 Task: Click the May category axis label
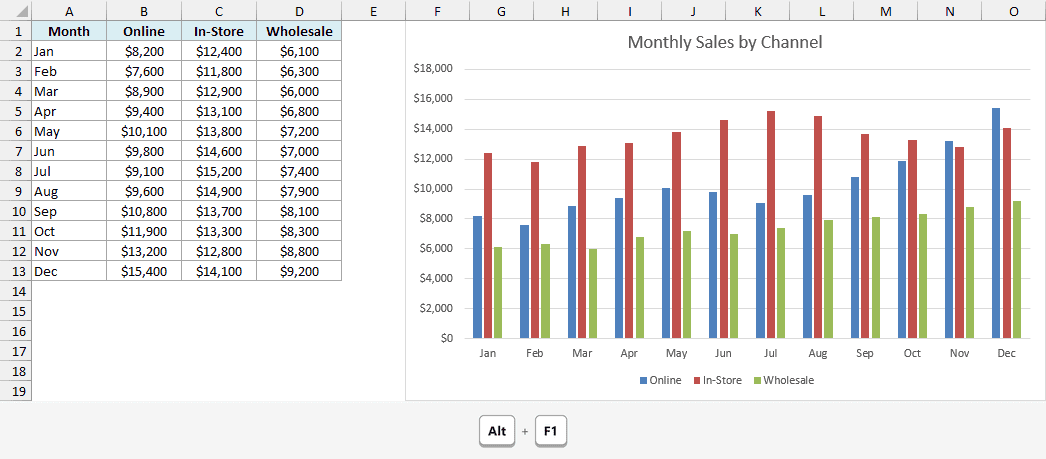tap(676, 354)
